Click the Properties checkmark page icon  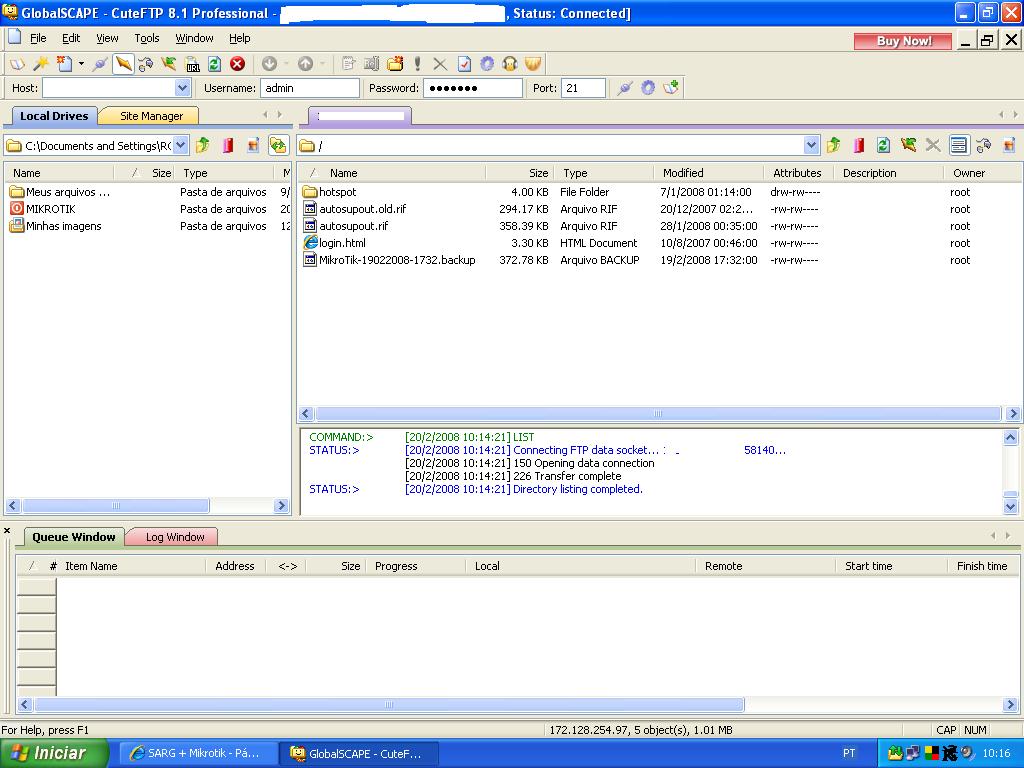[x=464, y=63]
